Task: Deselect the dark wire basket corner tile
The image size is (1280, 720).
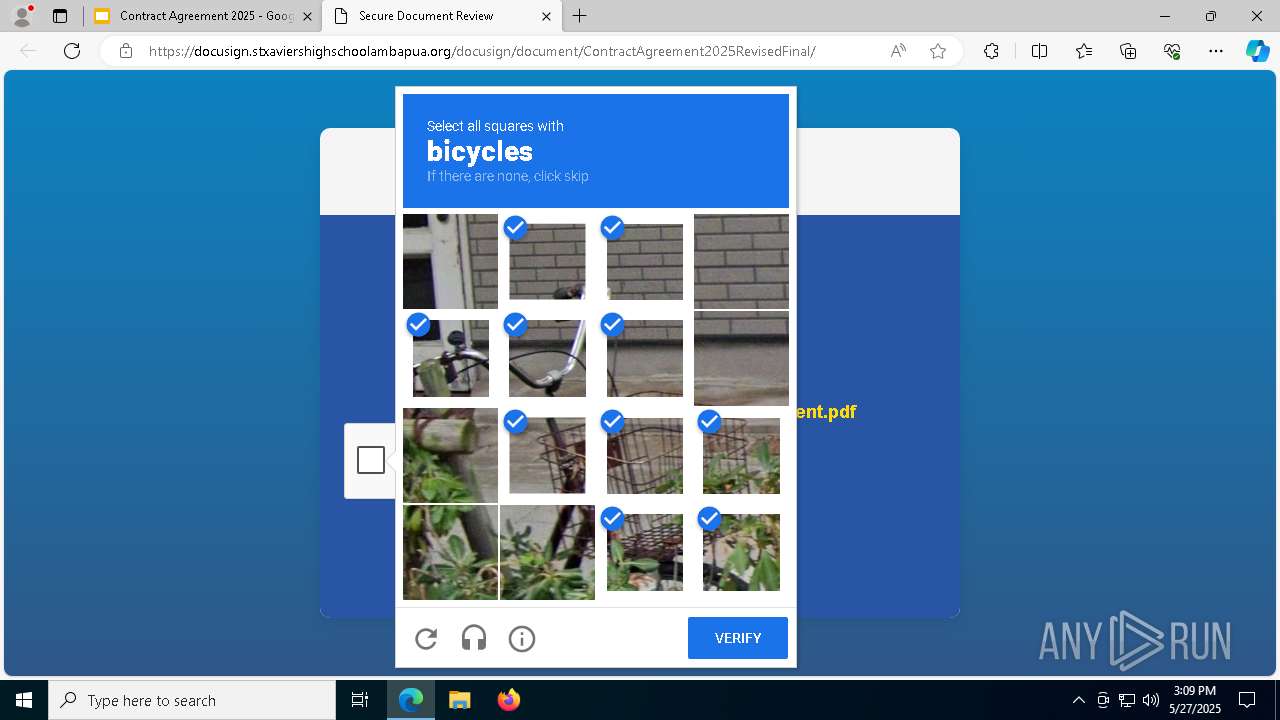Action: pyautogui.click(x=547, y=455)
